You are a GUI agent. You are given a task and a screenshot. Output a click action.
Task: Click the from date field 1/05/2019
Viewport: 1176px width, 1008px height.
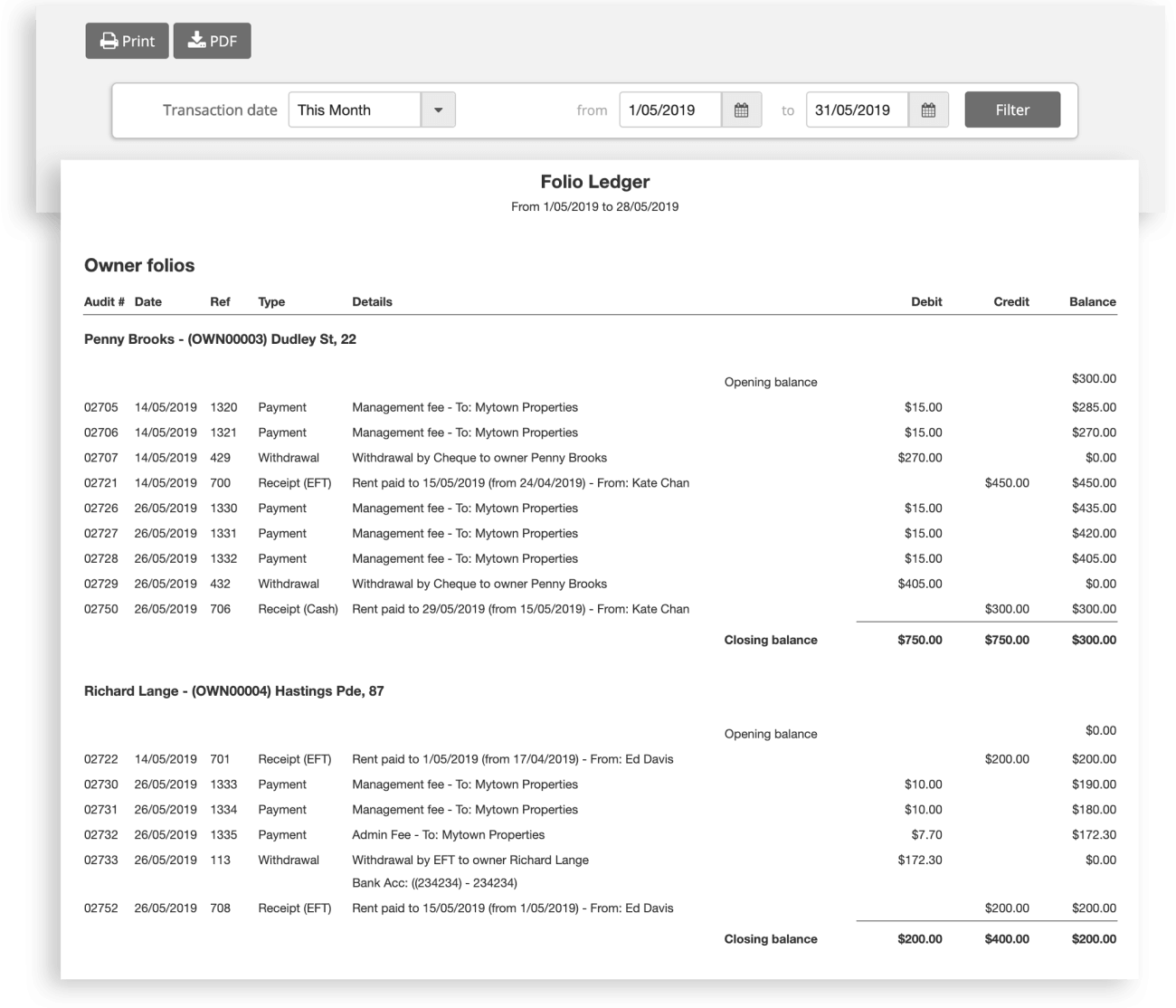[x=669, y=110]
